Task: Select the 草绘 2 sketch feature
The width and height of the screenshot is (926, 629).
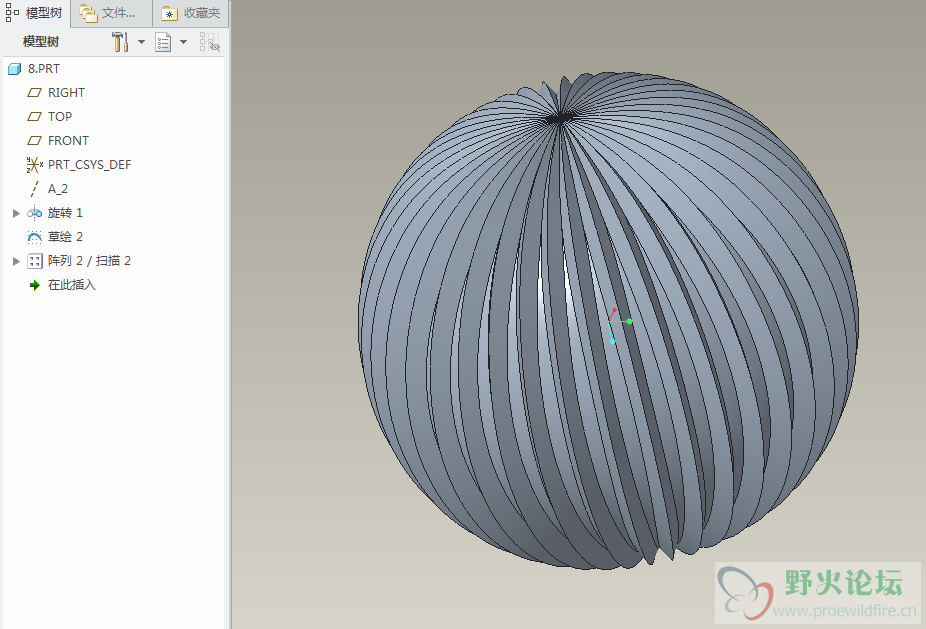Action: pyautogui.click(x=65, y=237)
